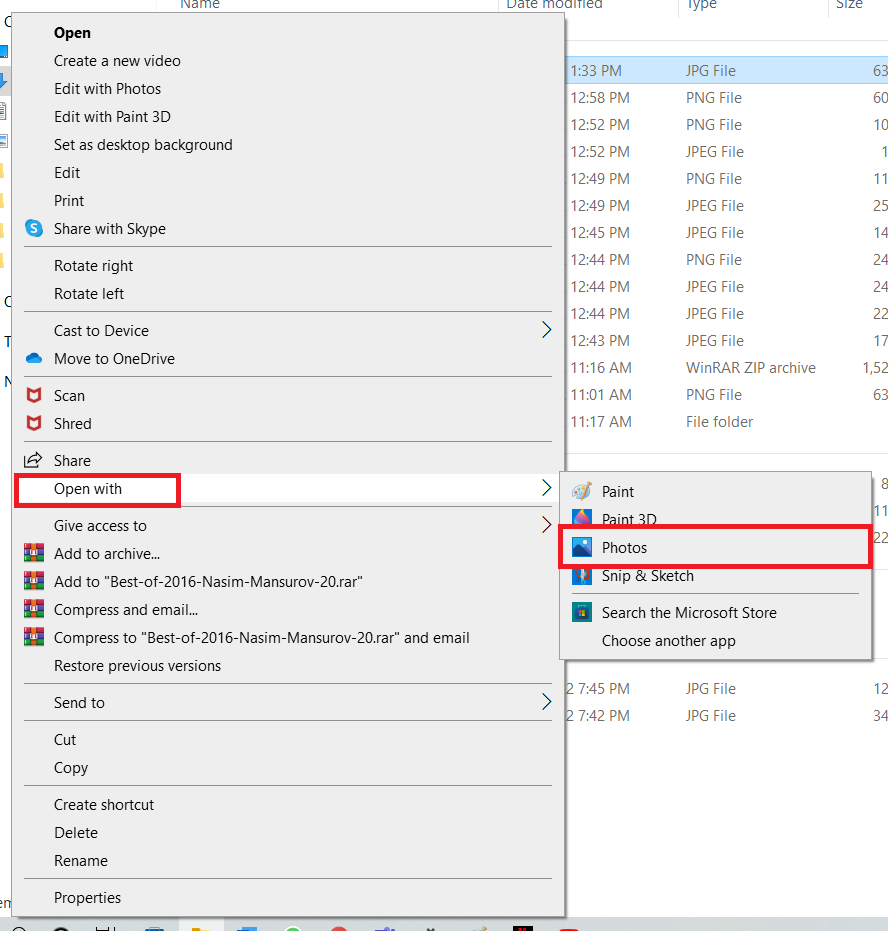Click the Microsoft Store icon in submenu
The height and width of the screenshot is (931, 888).
pos(582,613)
